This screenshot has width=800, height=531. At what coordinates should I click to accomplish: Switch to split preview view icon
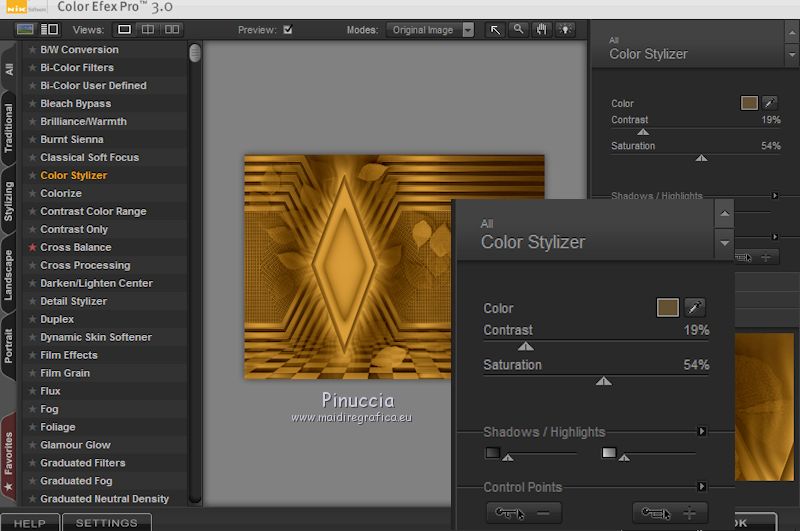click(x=147, y=30)
